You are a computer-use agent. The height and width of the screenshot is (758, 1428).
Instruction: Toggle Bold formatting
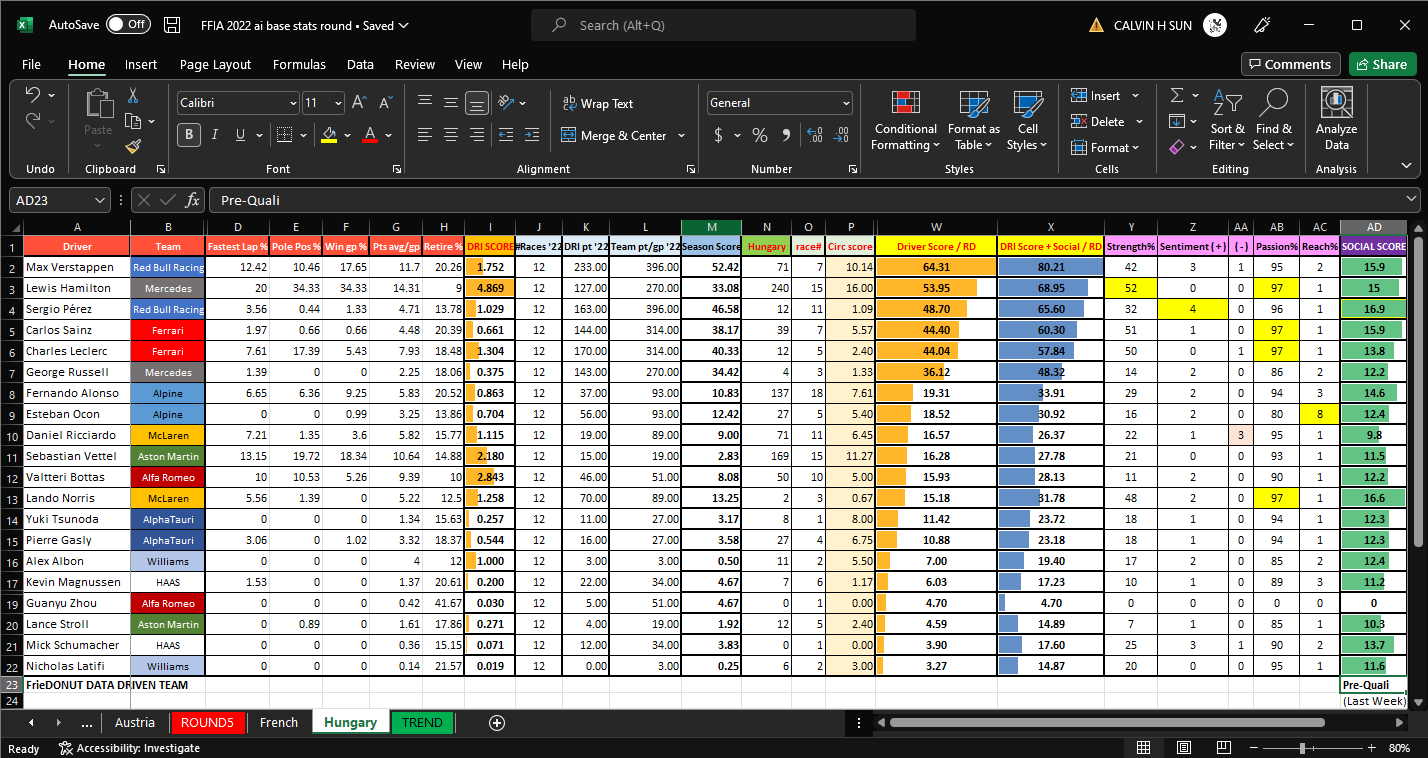coord(188,135)
